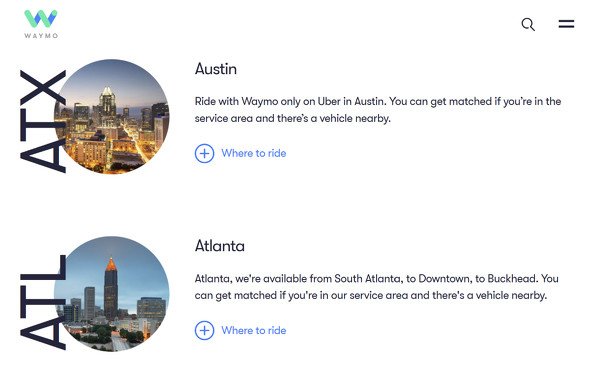
Task: Click the Atlanta heading
Action: (220, 246)
